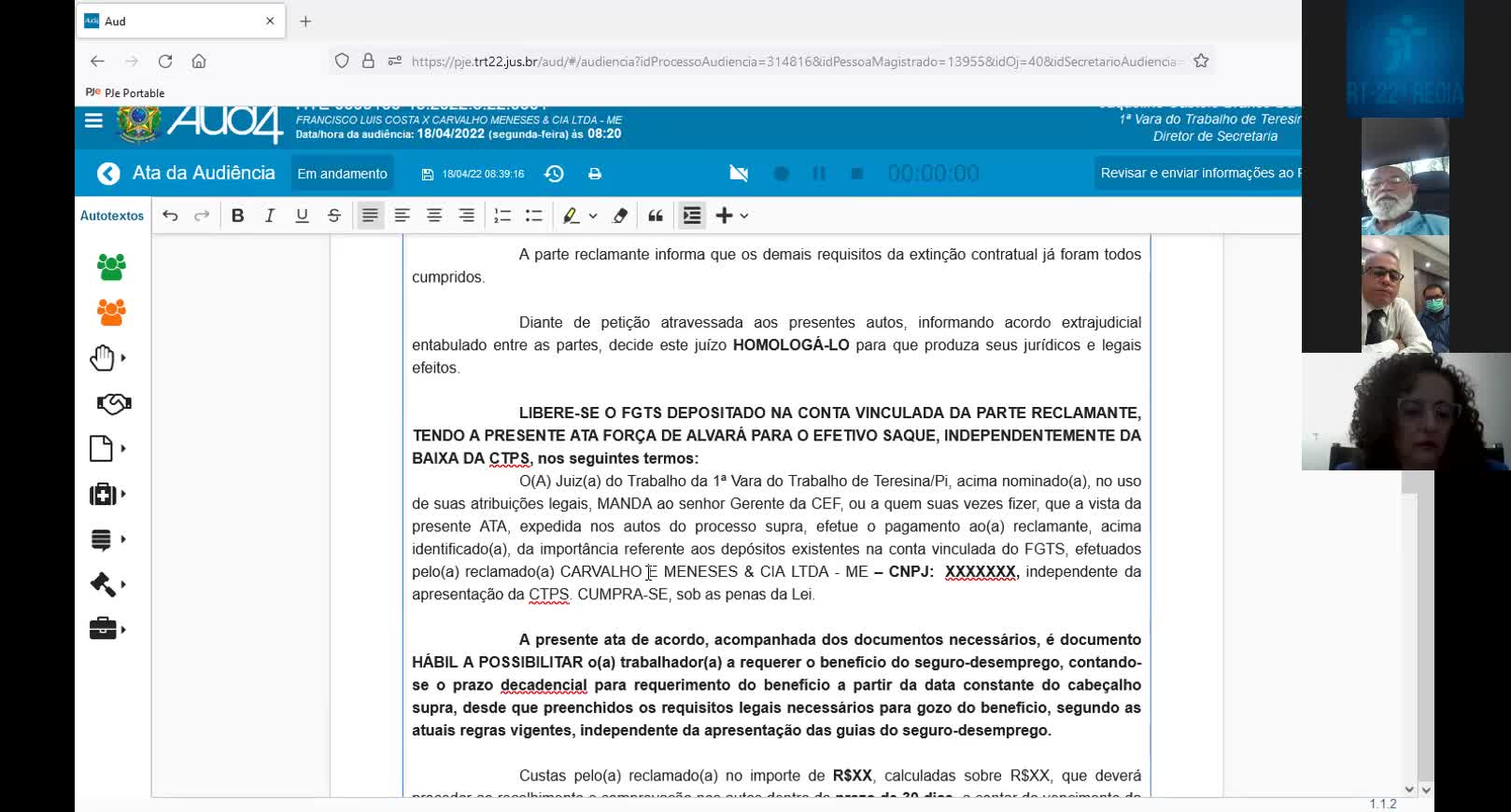Screen dimensions: 1511x812
Task: Click the XXXXXXX CNPJ placeholder text
Action: 980,572
